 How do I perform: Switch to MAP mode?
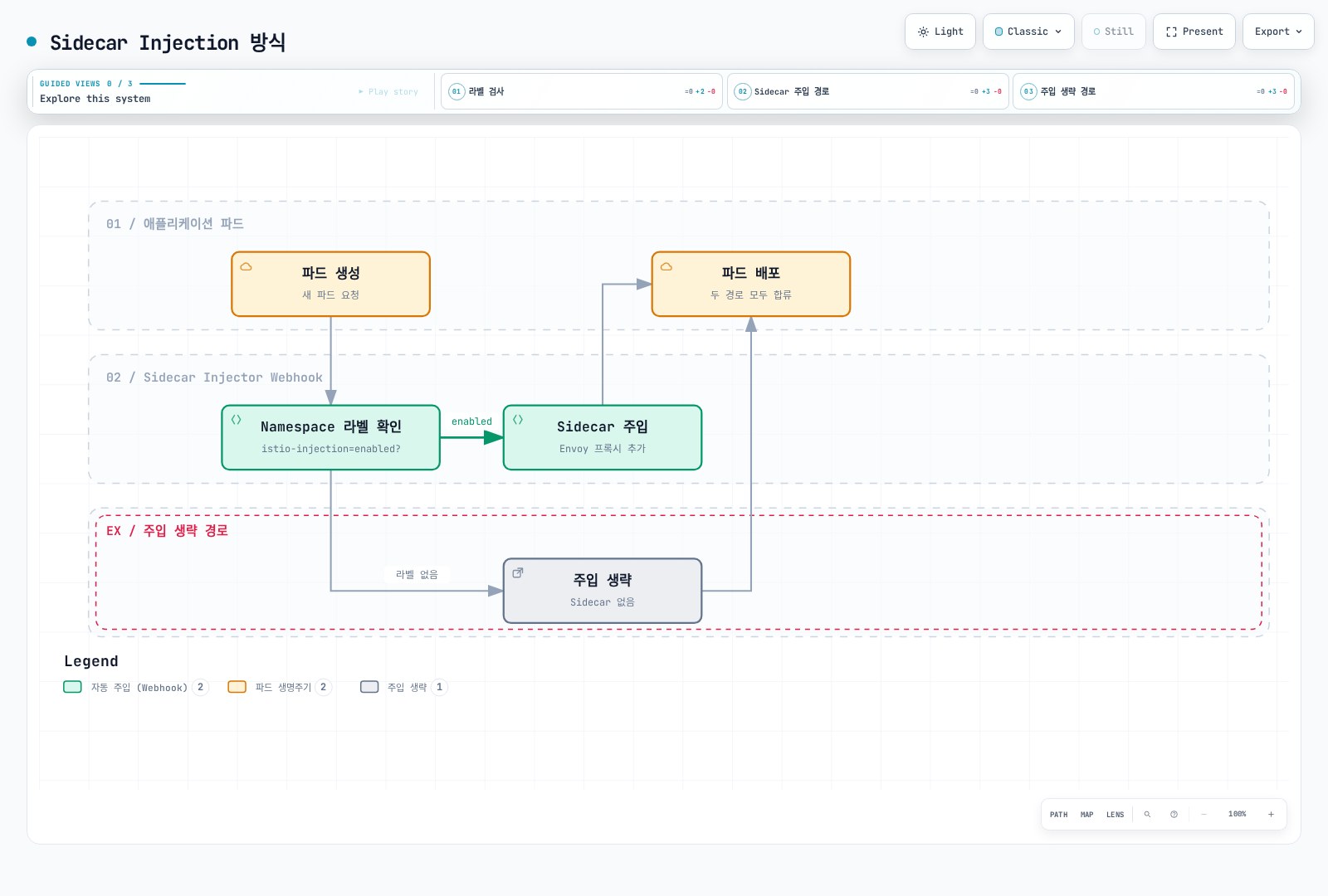pos(1086,815)
